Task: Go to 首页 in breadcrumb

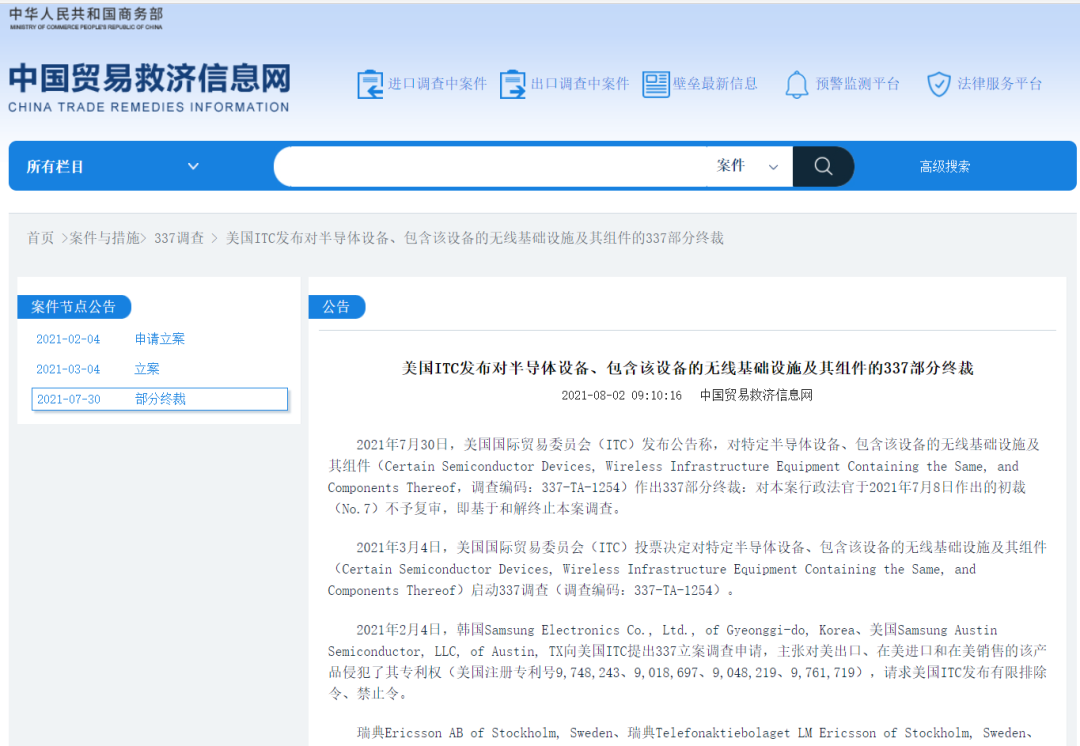Action: tap(40, 238)
